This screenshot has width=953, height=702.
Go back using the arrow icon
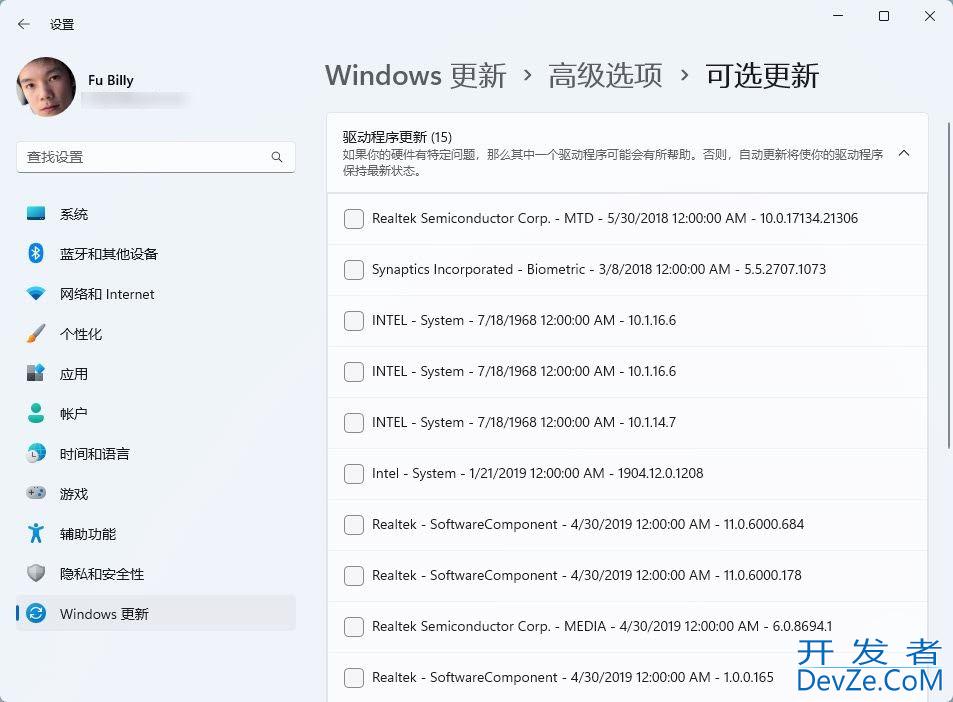[24, 24]
